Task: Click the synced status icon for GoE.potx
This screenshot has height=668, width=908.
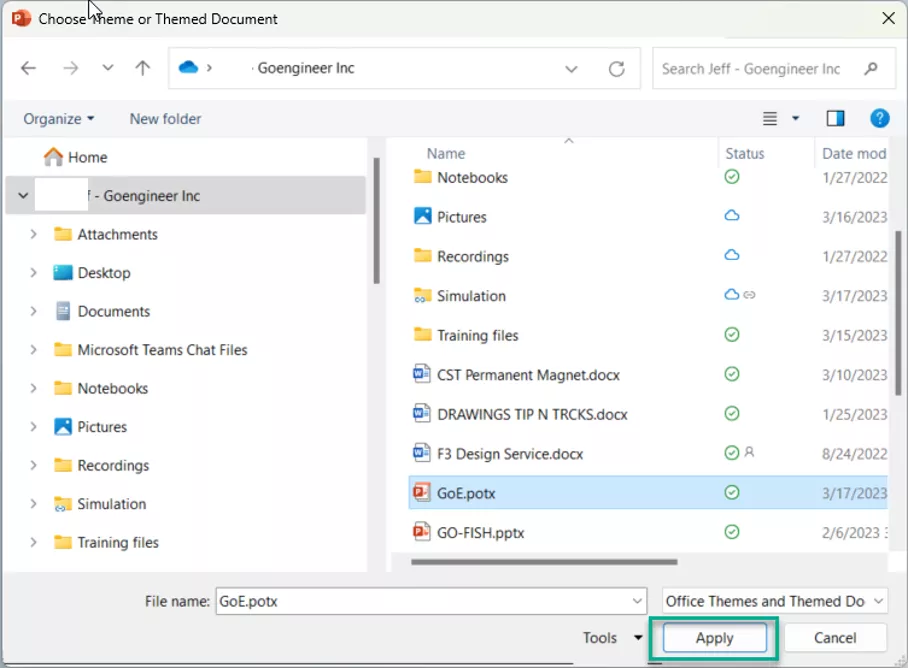Action: [x=732, y=492]
